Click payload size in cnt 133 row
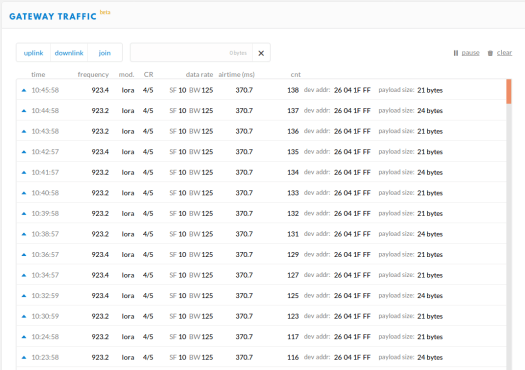 tap(410, 193)
